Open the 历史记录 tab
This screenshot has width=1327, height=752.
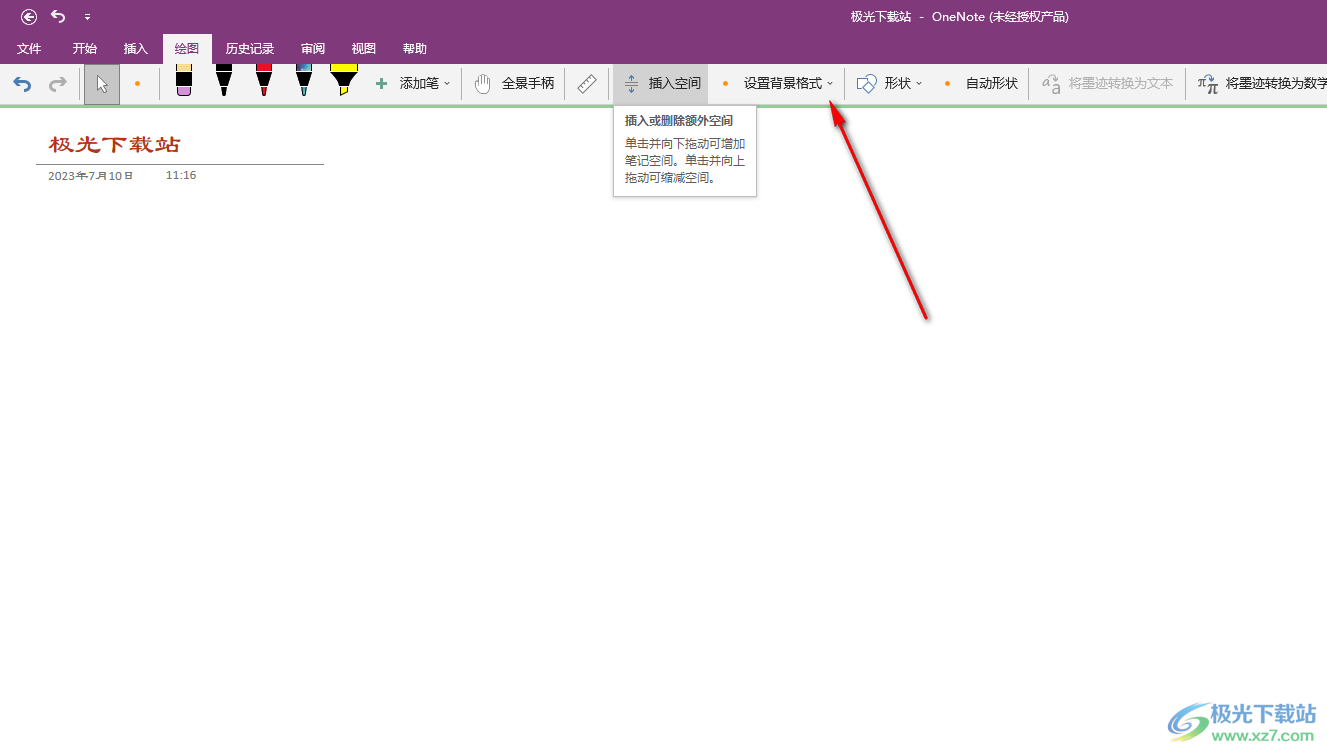click(249, 48)
